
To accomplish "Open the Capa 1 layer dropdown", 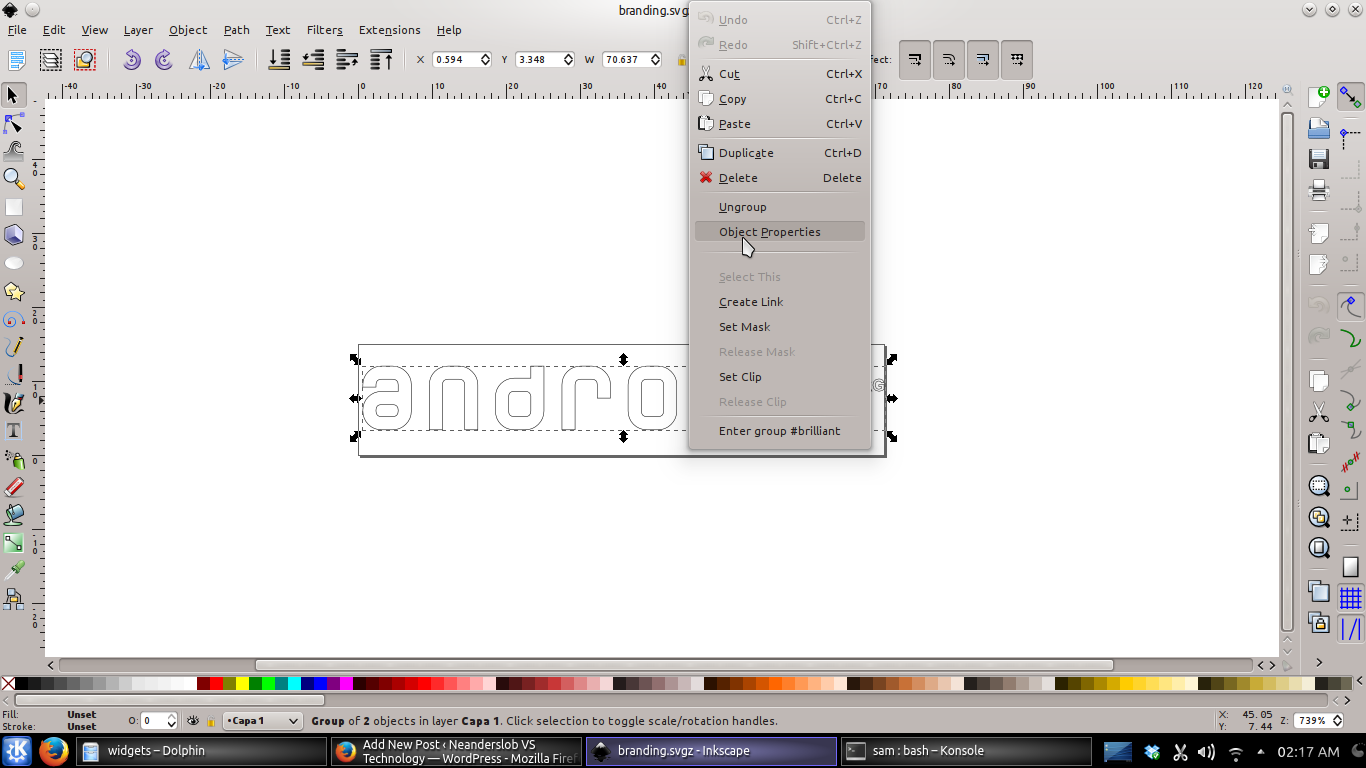I will 262,721.
